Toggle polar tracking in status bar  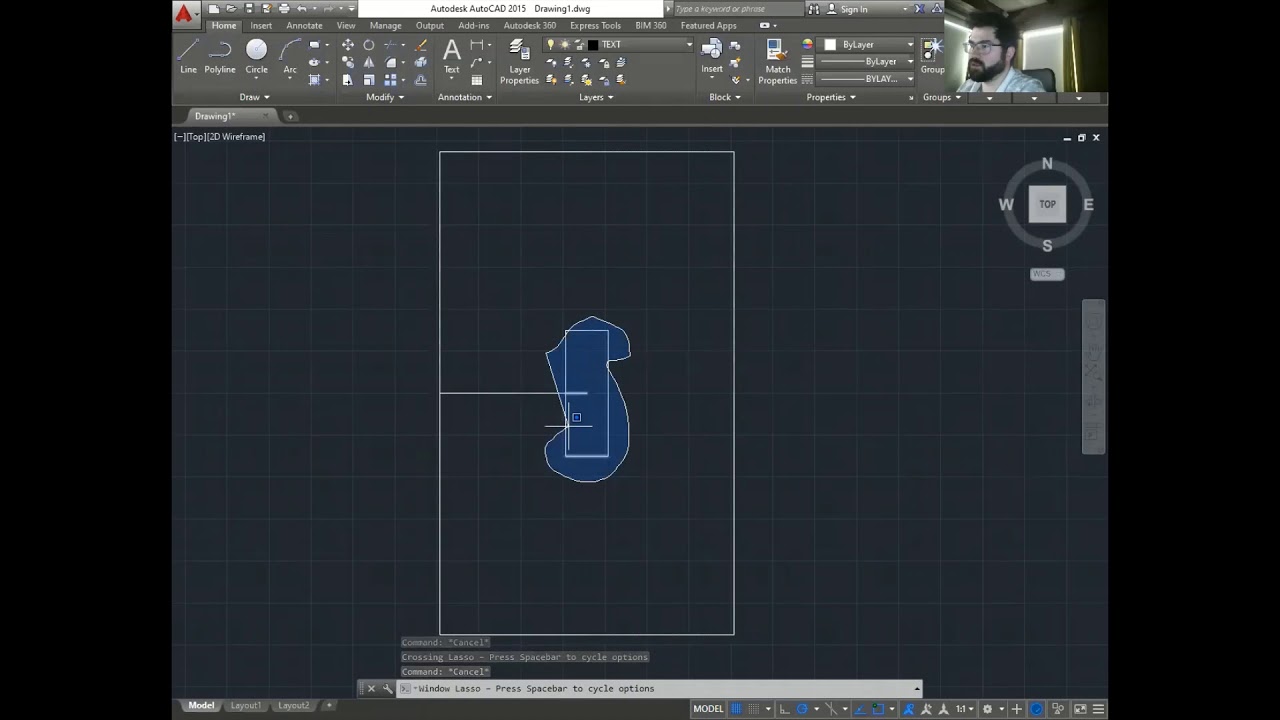802,709
